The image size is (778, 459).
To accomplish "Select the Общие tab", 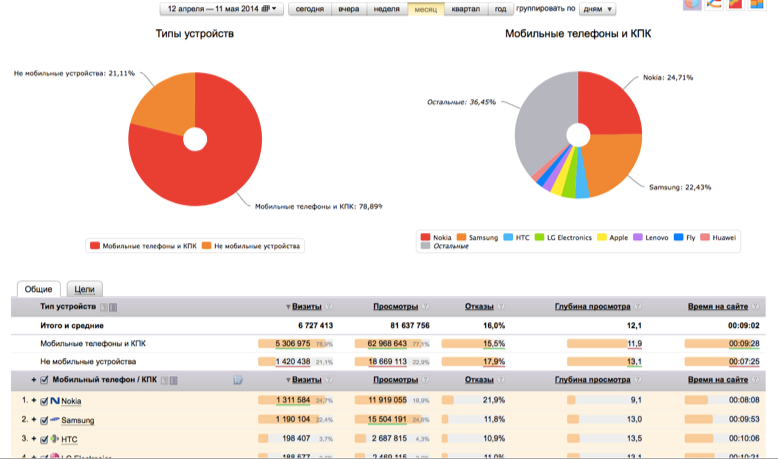I will tap(39, 289).
